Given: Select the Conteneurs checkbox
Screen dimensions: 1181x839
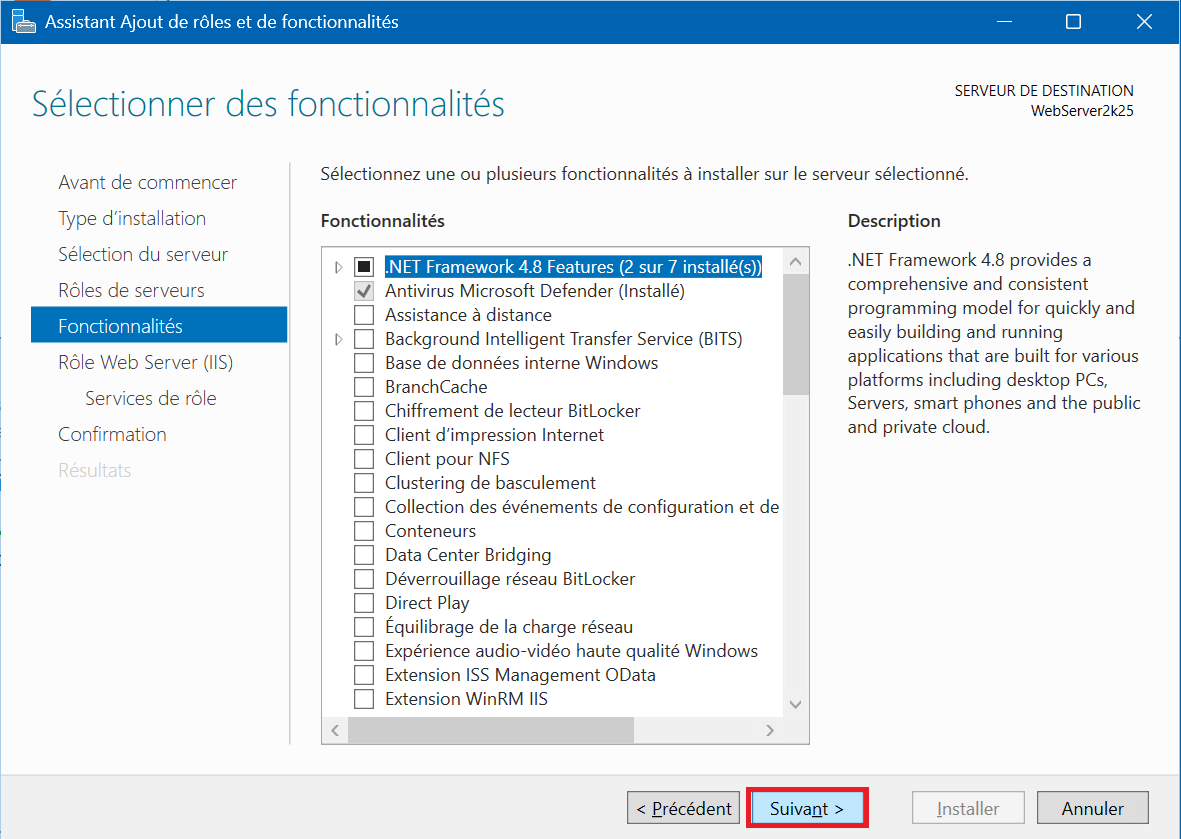Looking at the screenshot, I should [364, 531].
